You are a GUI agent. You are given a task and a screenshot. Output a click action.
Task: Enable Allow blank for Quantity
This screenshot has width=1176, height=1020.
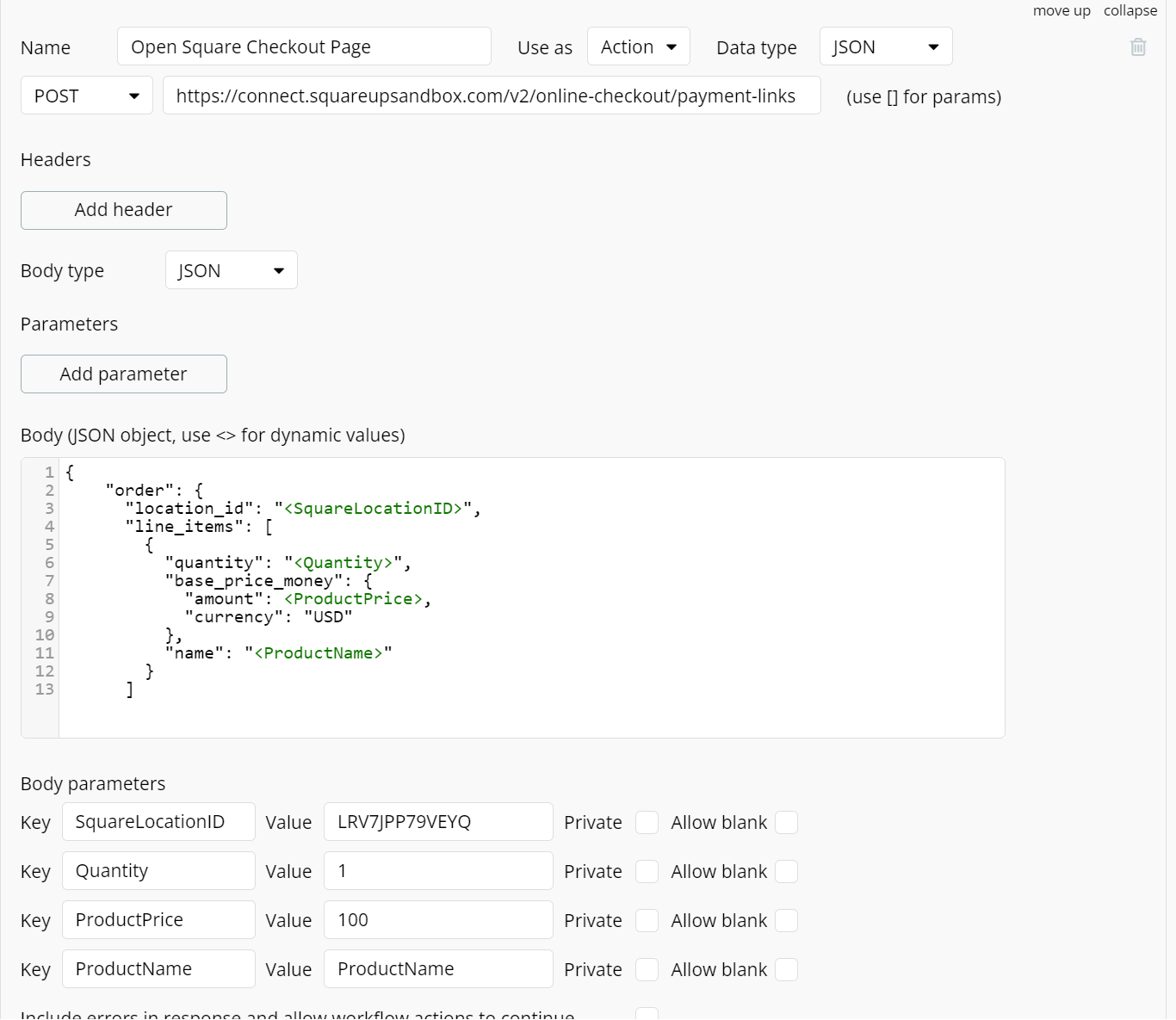786,871
